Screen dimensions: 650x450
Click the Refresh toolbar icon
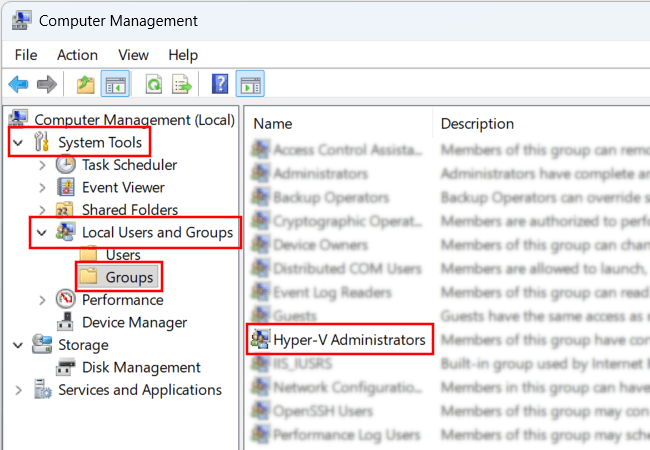[154, 85]
